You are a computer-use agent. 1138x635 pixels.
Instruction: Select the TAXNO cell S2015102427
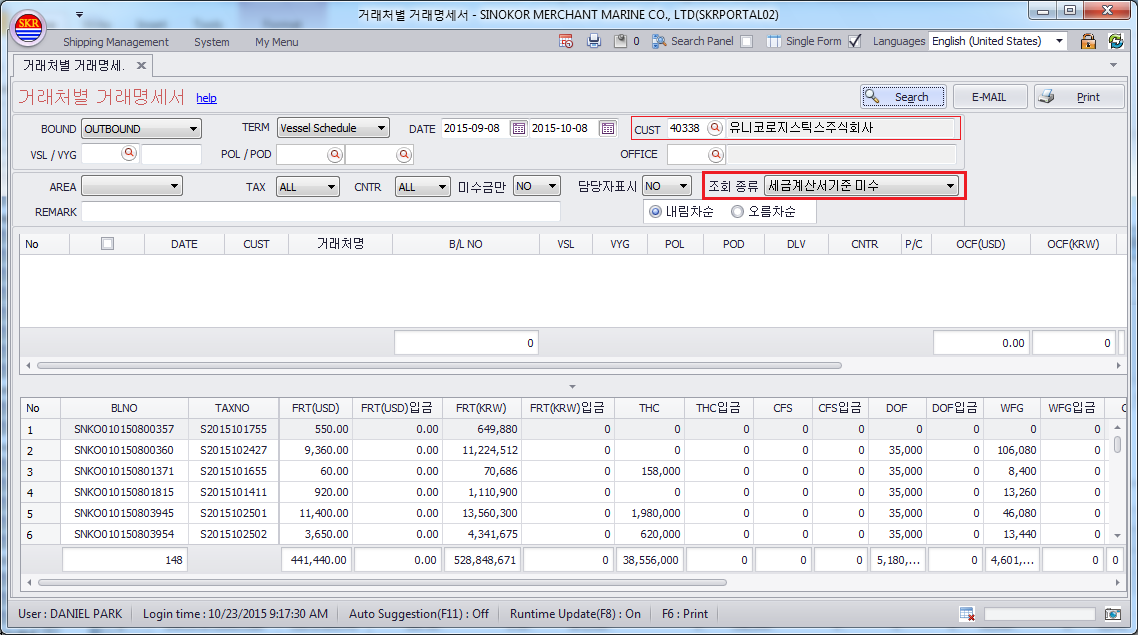(234, 451)
